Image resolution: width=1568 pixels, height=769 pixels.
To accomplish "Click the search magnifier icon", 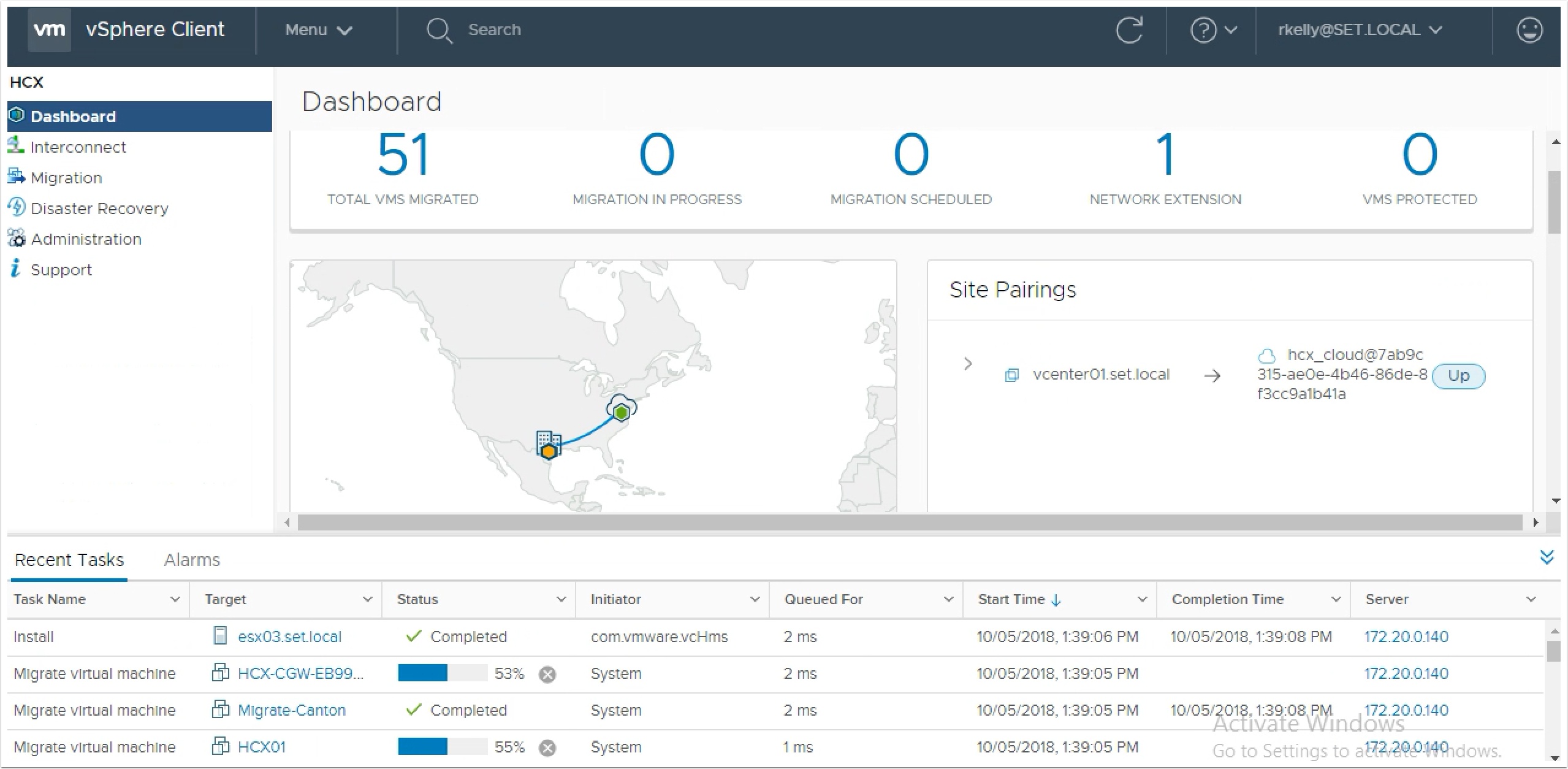I will point(439,30).
